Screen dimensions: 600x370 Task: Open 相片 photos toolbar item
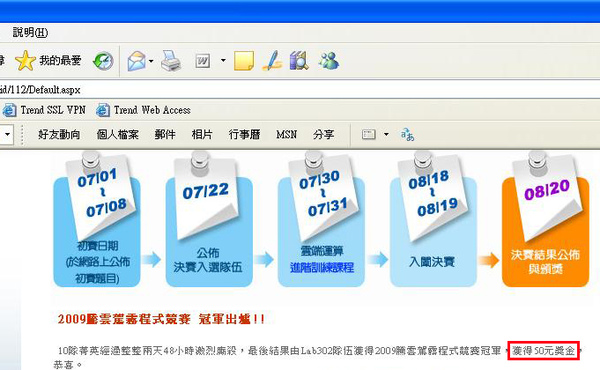point(202,135)
